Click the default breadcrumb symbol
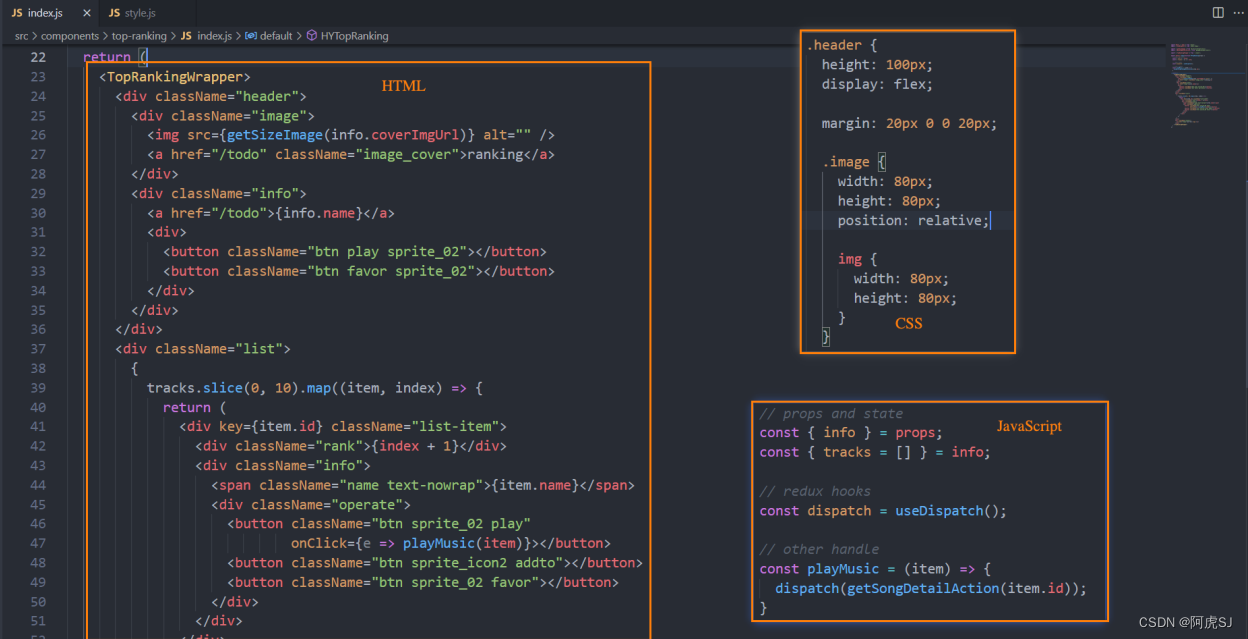This screenshot has width=1248, height=639. [x=276, y=36]
